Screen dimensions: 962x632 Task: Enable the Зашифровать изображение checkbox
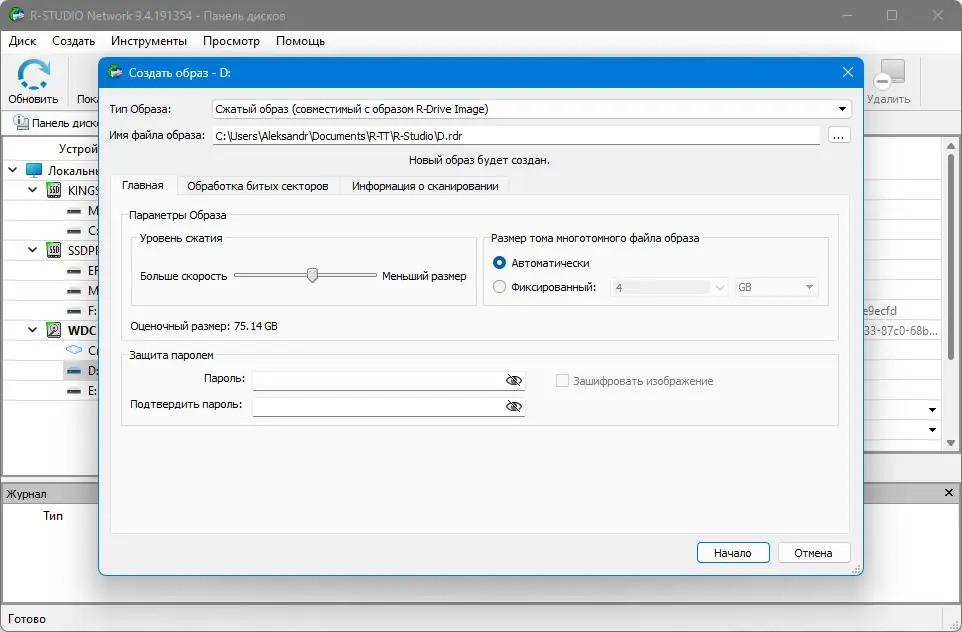(562, 380)
